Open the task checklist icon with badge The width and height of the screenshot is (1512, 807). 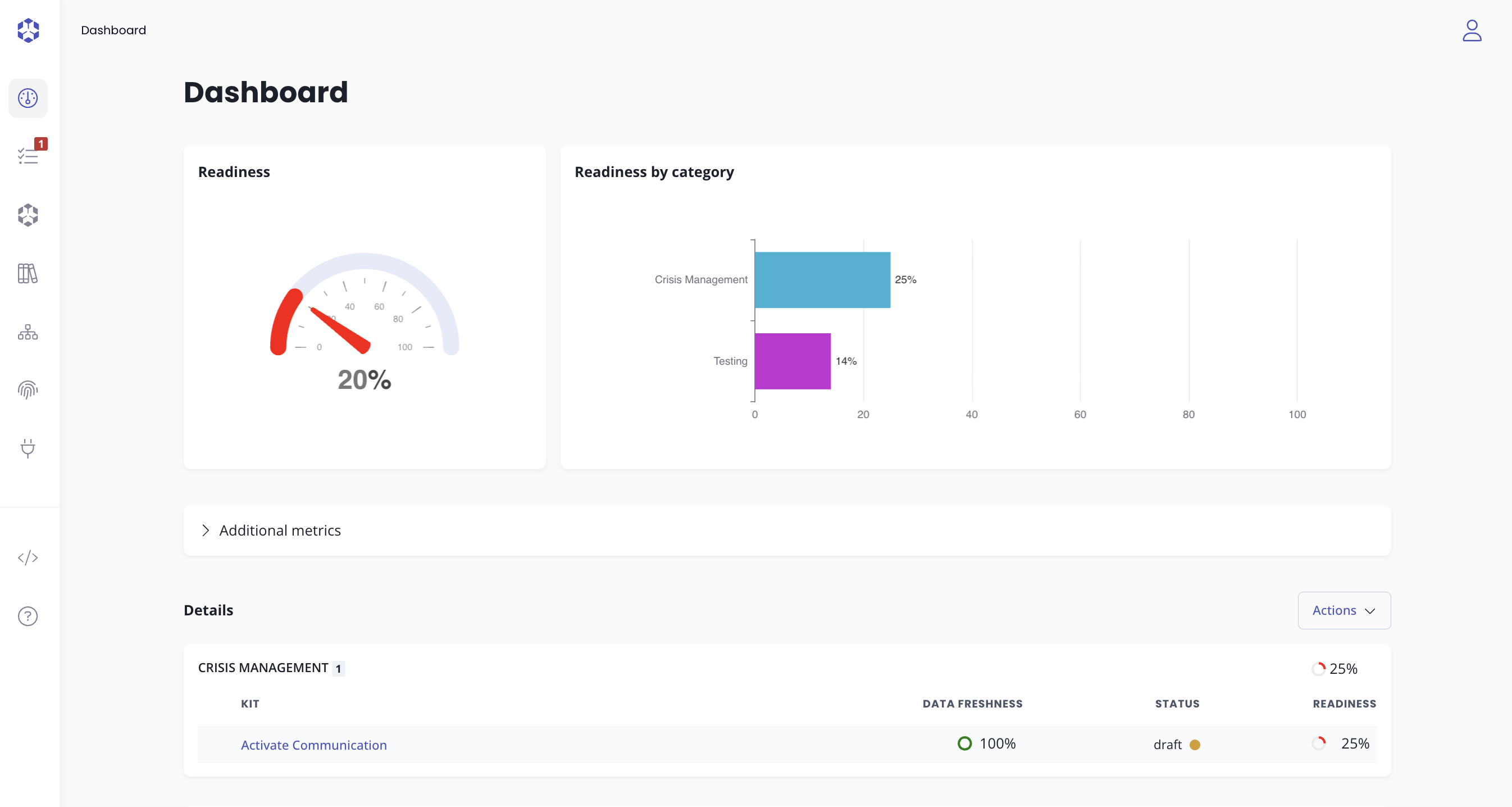(28, 156)
